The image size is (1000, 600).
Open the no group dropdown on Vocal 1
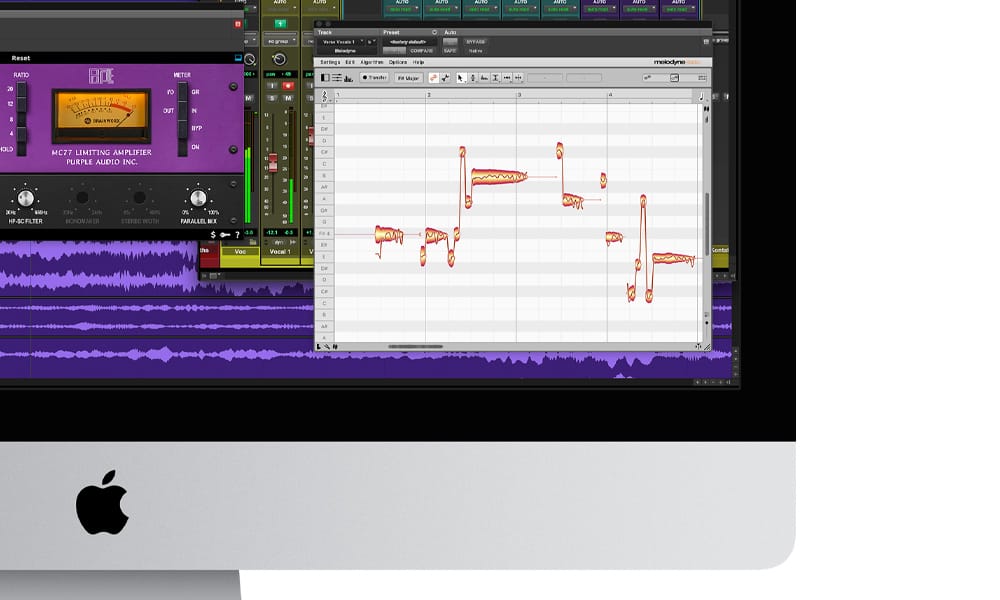coord(281,41)
